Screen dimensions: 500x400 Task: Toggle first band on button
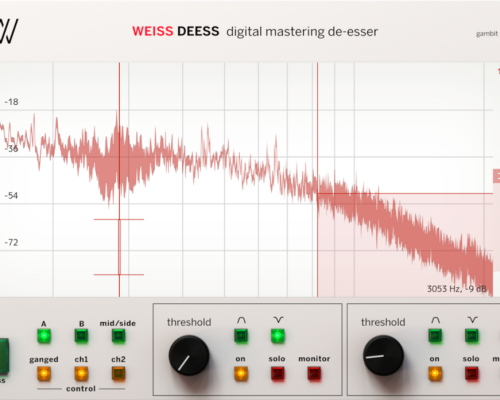pos(241,373)
